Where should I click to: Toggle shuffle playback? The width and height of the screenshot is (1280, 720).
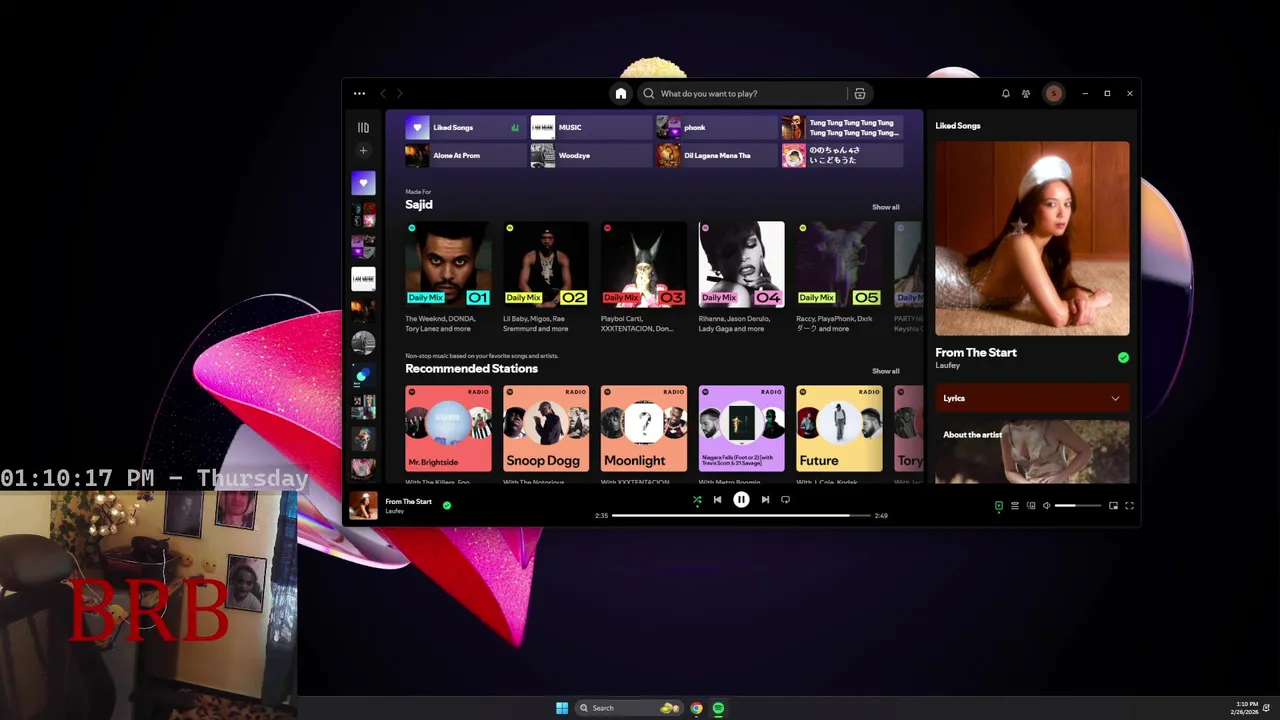(697, 500)
